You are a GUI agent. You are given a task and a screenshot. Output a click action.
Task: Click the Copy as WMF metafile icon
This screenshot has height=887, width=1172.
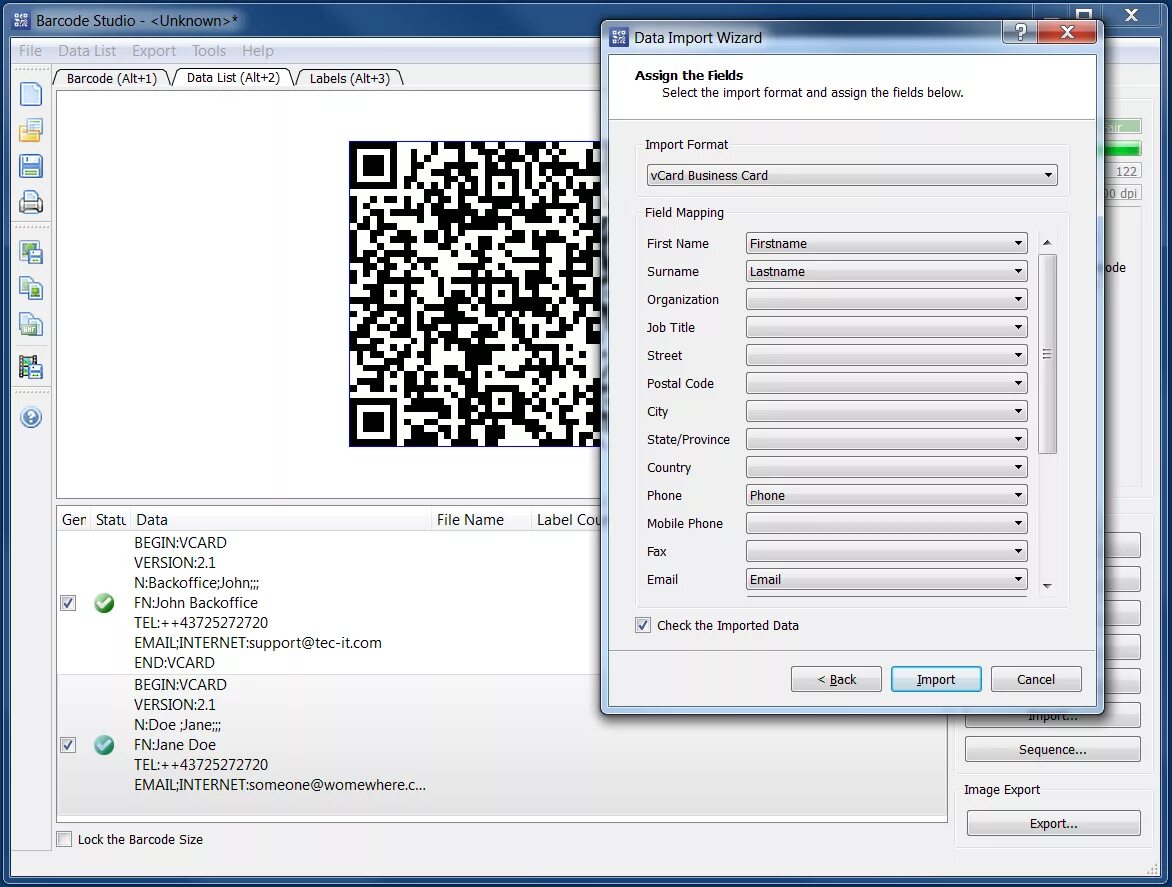(31, 324)
